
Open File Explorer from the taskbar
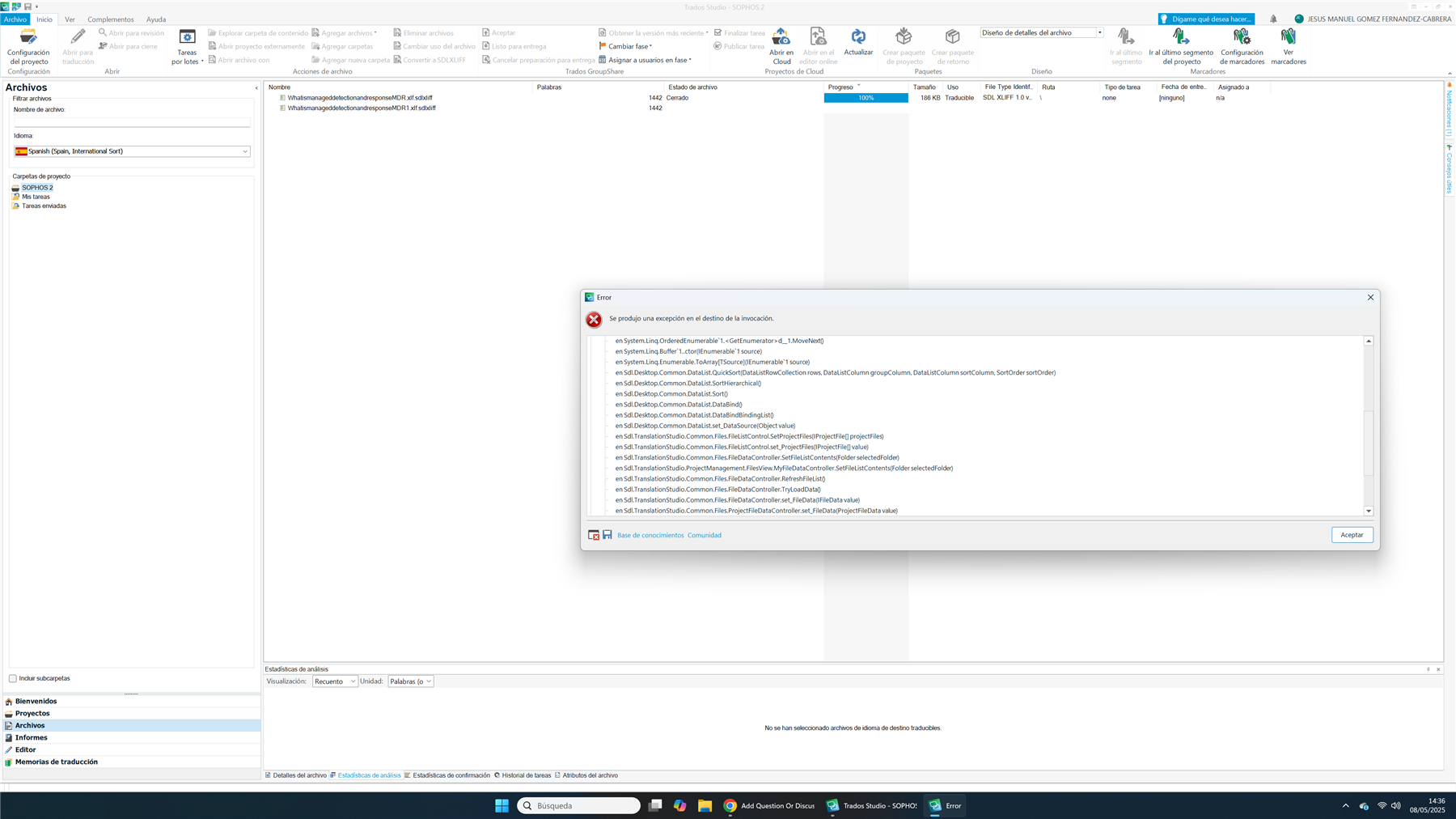point(705,805)
